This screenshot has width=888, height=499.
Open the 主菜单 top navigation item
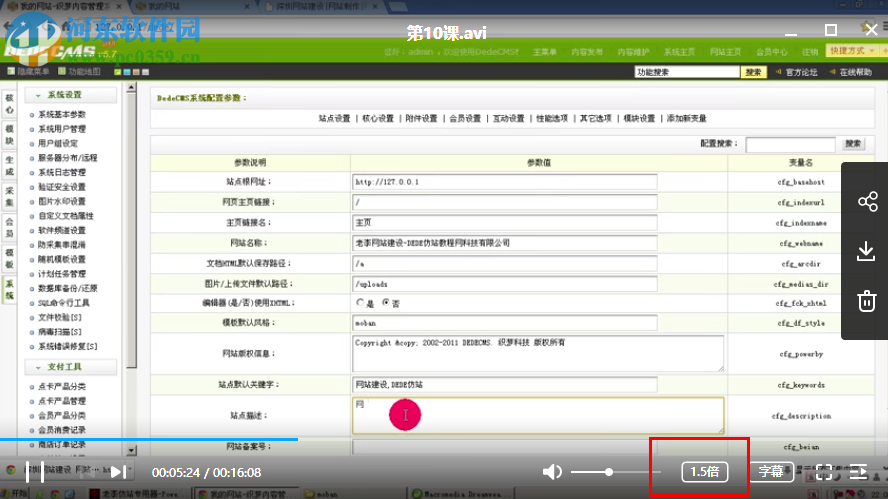[x=544, y=52]
